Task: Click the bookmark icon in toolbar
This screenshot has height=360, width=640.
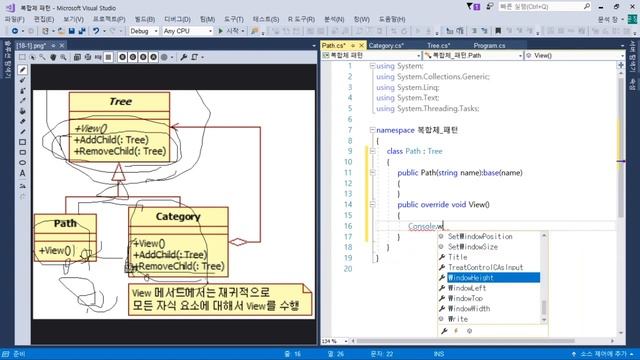Action: (x=498, y=31)
